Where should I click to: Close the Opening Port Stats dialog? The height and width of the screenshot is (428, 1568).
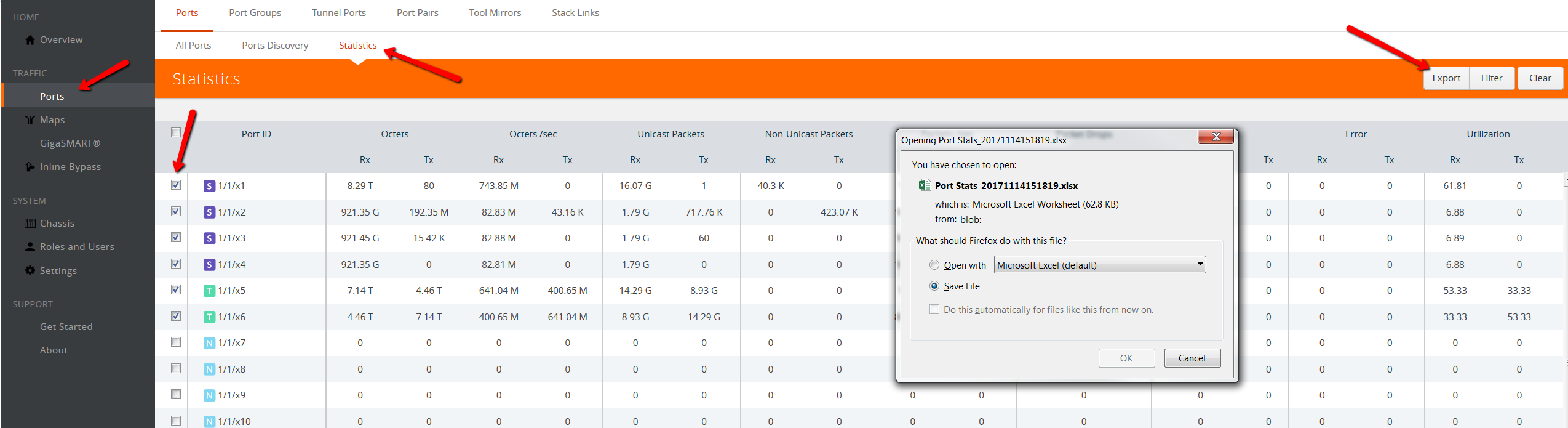click(x=1216, y=137)
